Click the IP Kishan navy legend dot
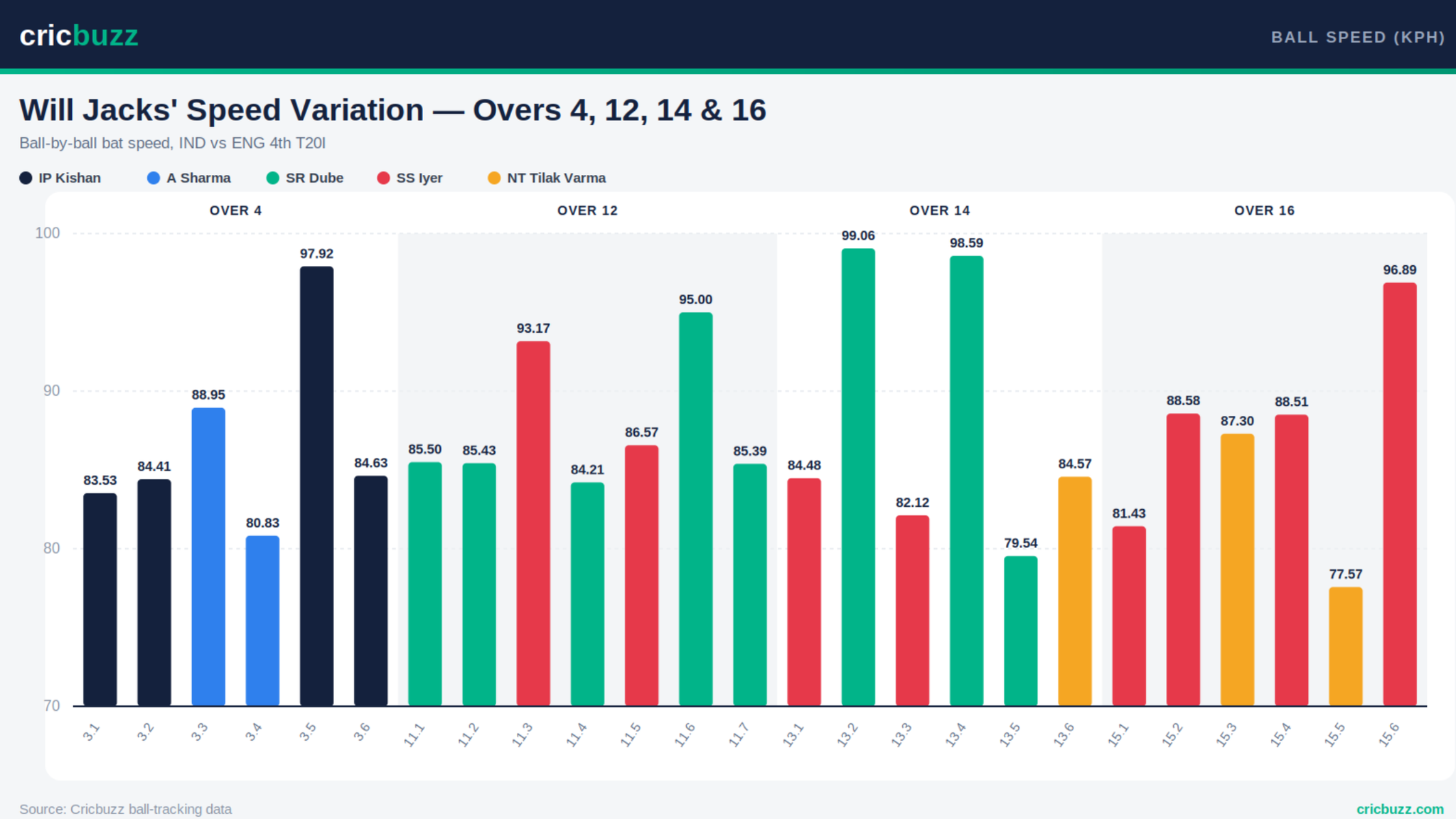1456x819 pixels. coord(26,178)
